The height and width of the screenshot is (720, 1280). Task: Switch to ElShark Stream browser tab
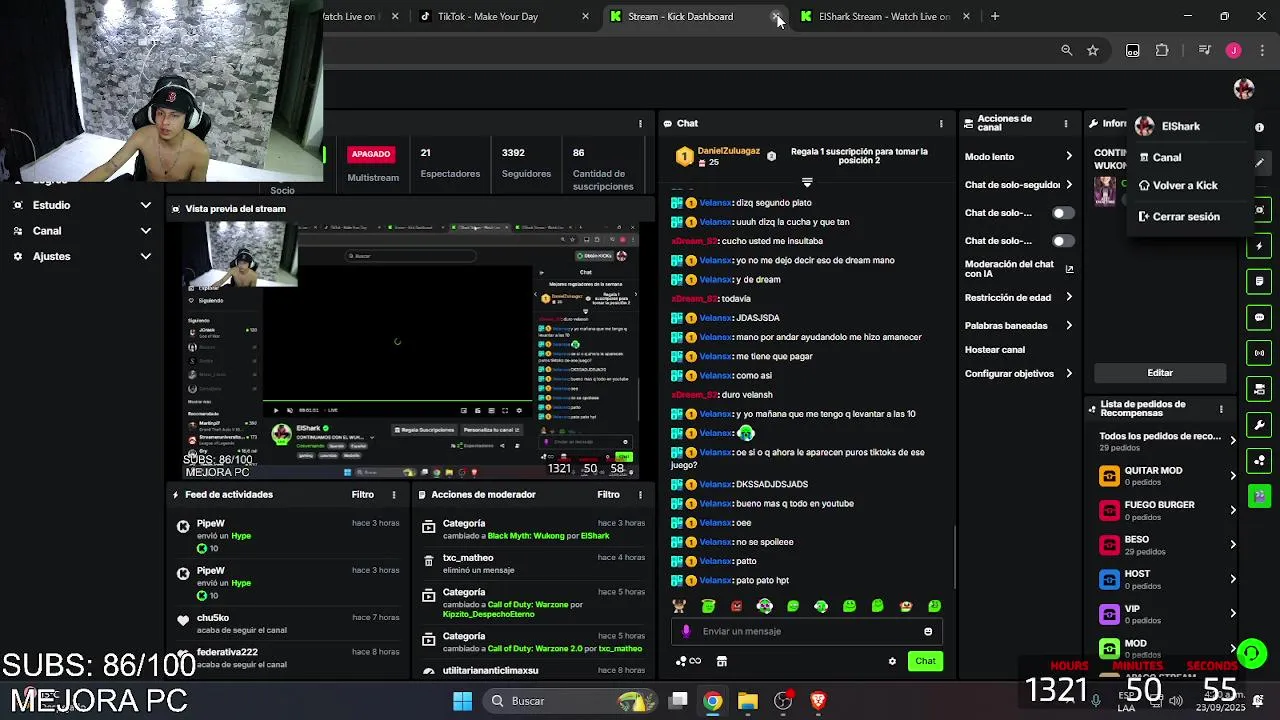point(884,16)
